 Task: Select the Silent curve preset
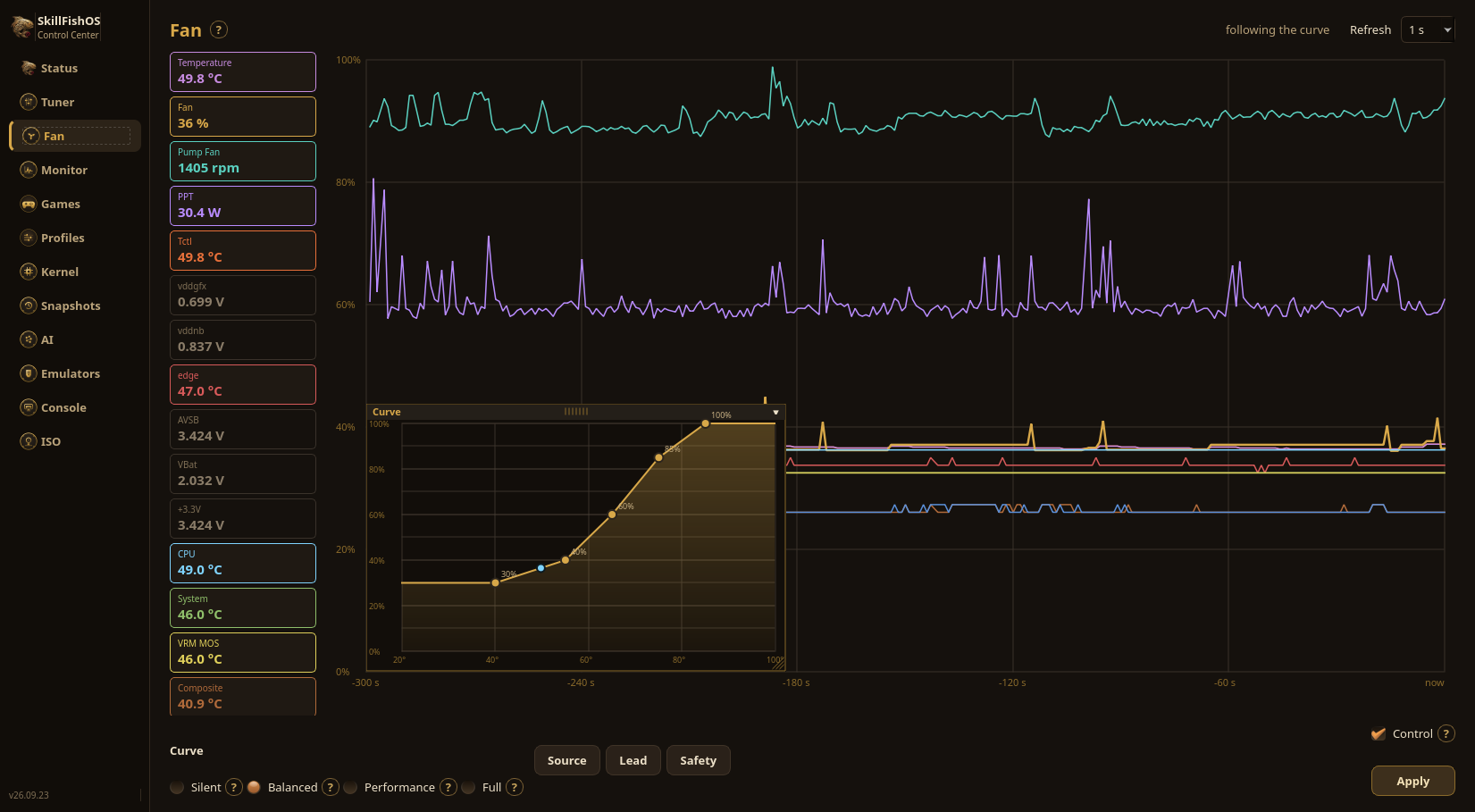point(177,787)
